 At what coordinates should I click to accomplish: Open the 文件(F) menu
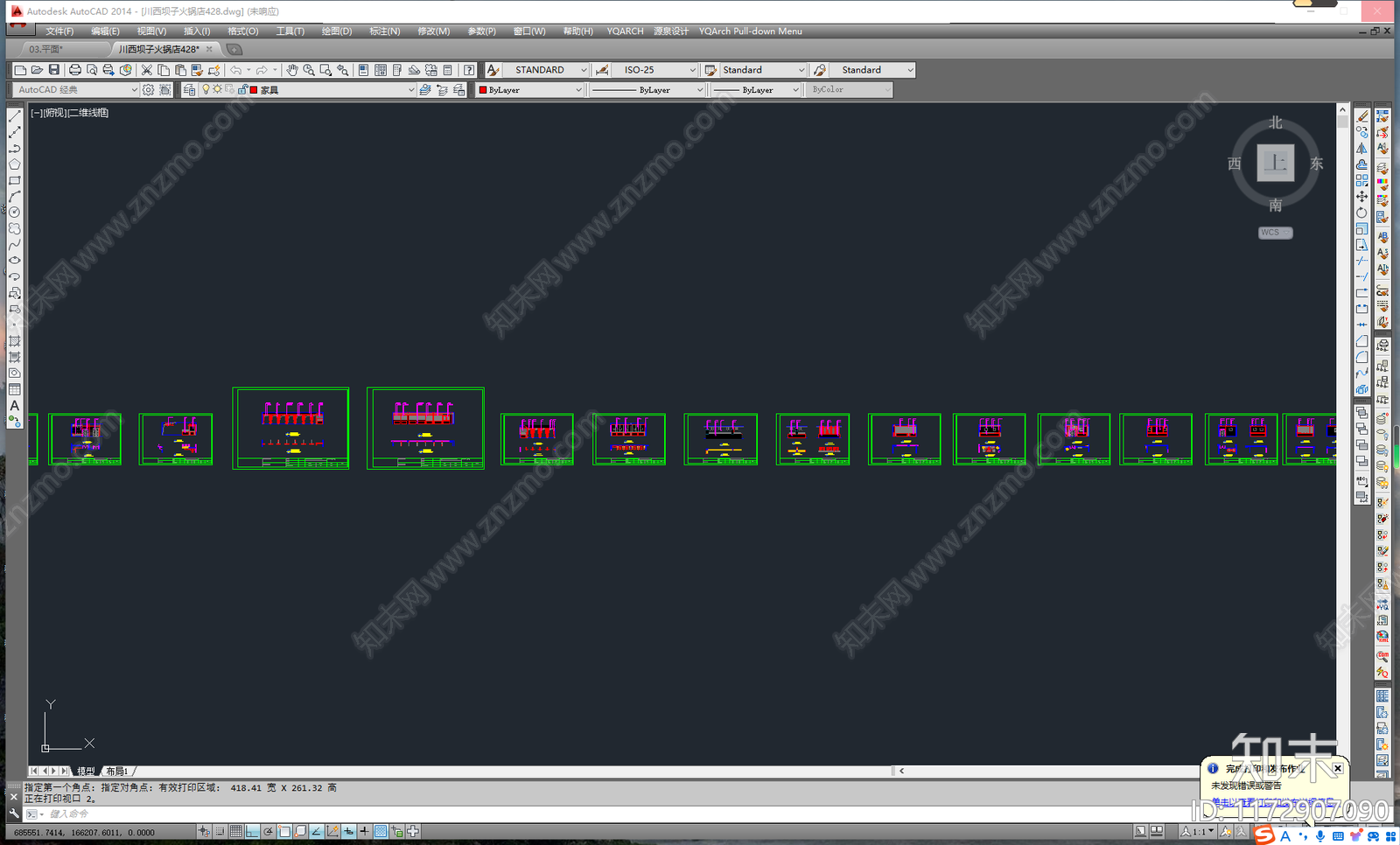point(59,31)
